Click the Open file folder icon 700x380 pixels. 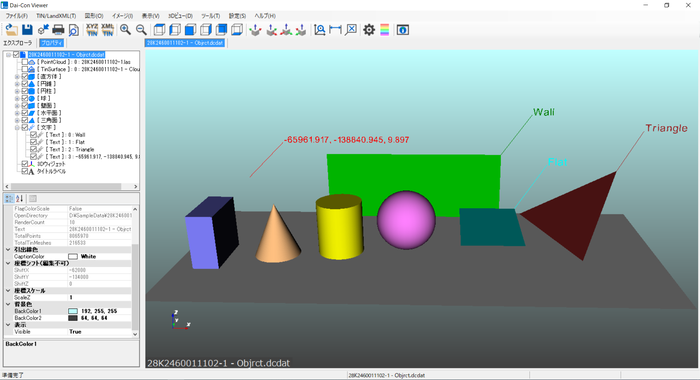pos(12,30)
